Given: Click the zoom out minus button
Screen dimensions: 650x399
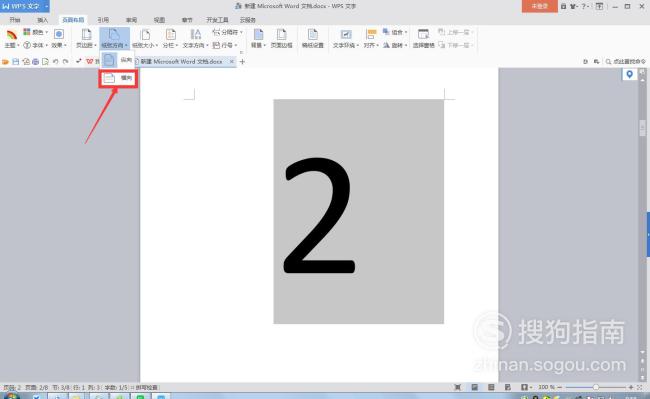Looking at the screenshot, I should click(x=560, y=387).
